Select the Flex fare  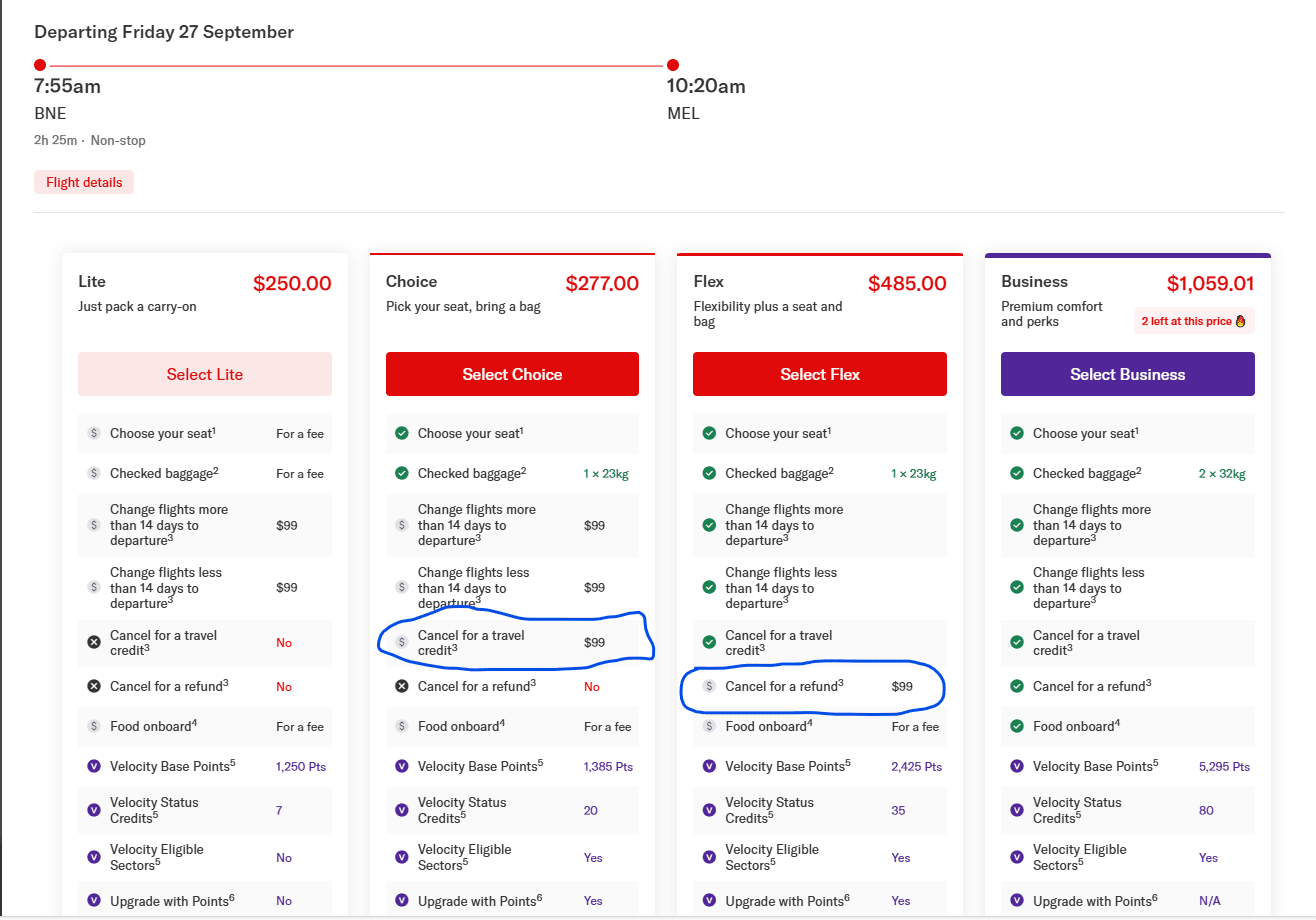[x=820, y=374]
